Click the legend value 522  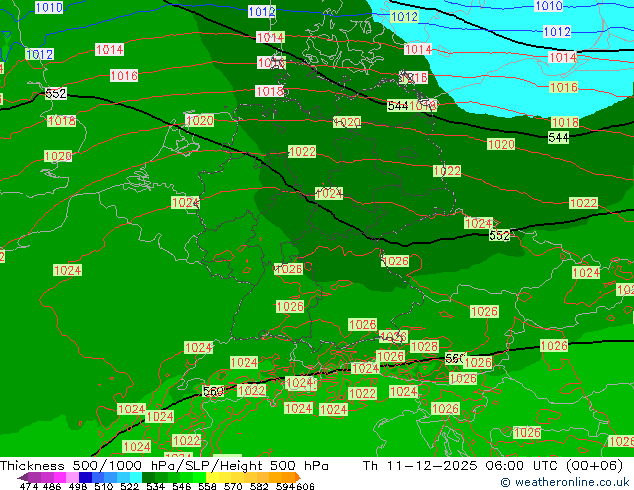[x=129, y=486]
